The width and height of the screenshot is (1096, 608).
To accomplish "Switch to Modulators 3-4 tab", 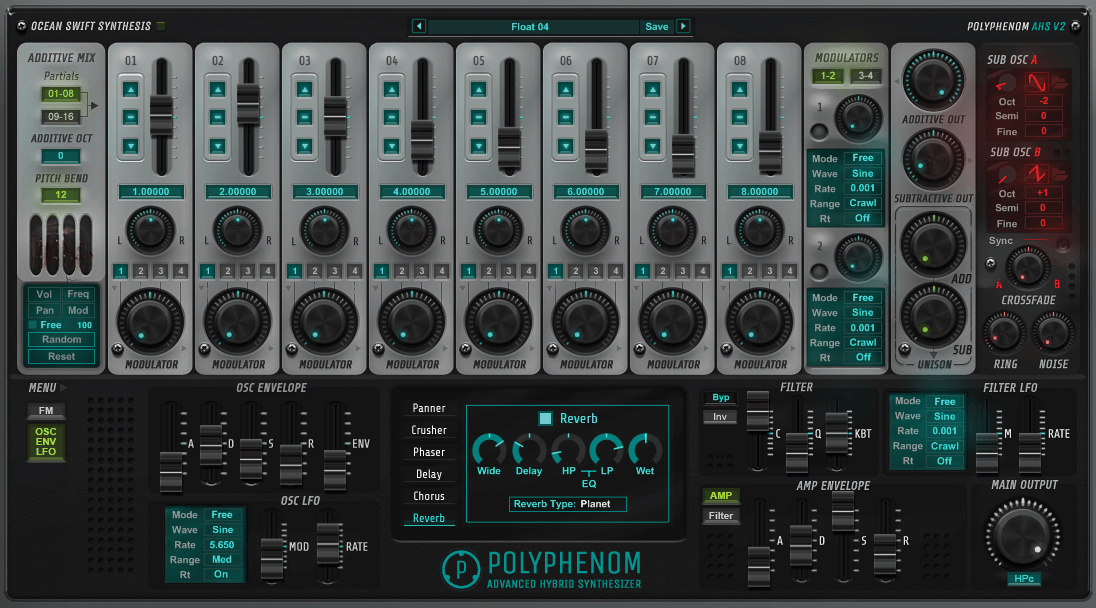I will pyautogui.click(x=865, y=75).
